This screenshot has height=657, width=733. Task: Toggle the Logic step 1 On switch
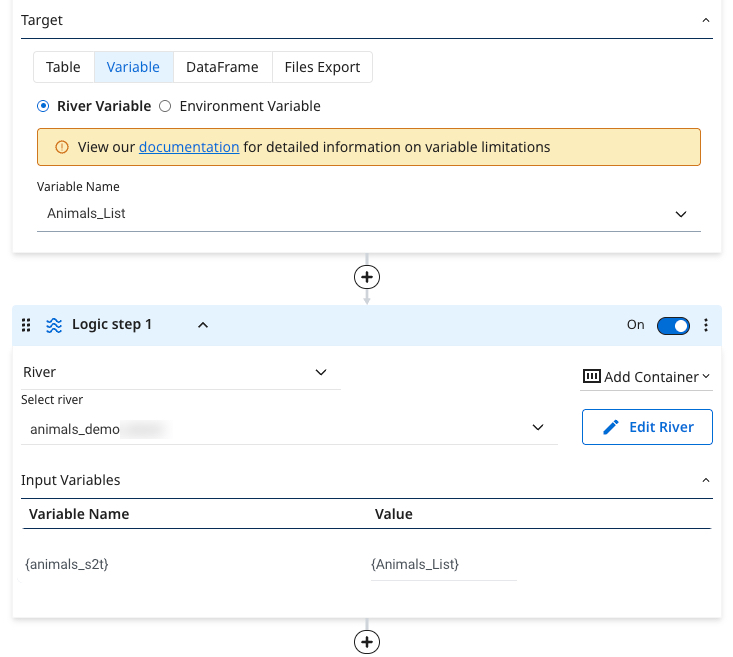tap(672, 325)
